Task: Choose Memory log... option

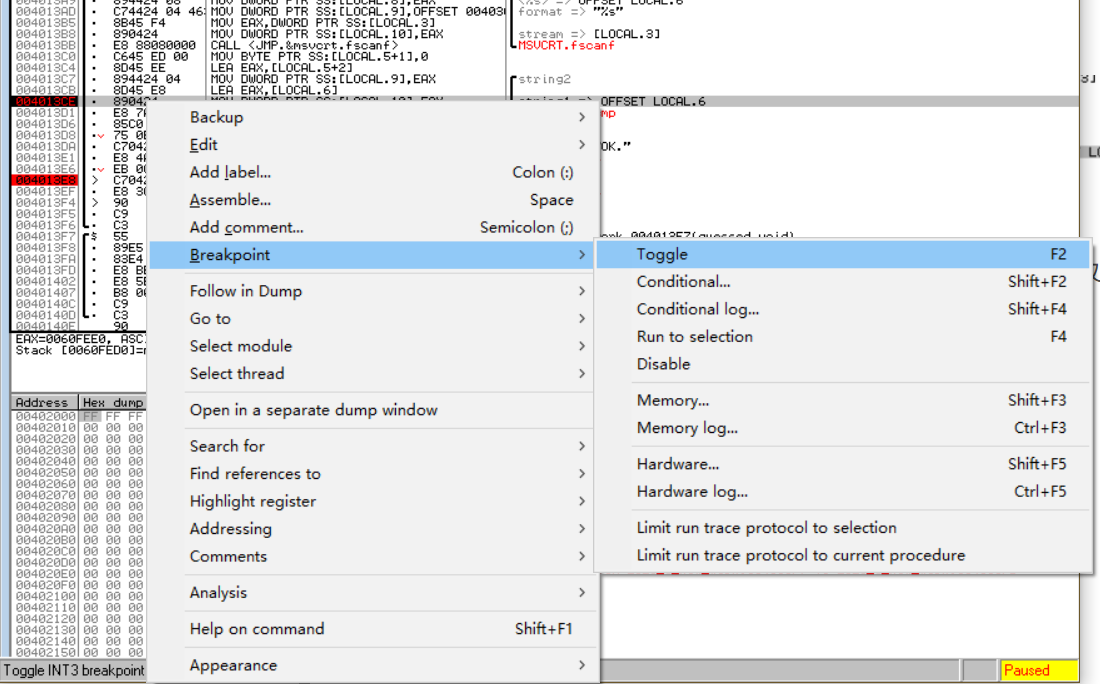Action: pos(843,428)
